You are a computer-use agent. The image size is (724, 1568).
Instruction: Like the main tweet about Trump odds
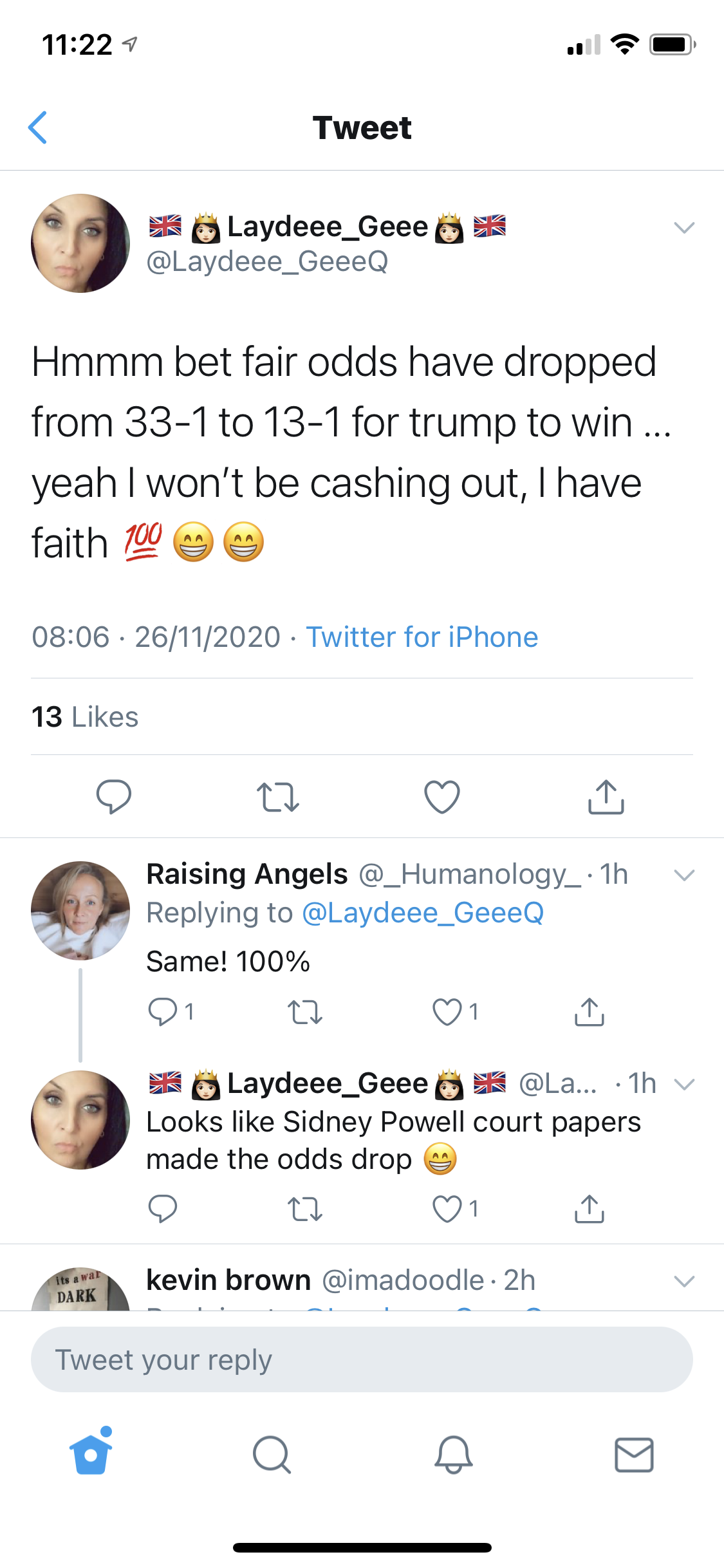(442, 797)
